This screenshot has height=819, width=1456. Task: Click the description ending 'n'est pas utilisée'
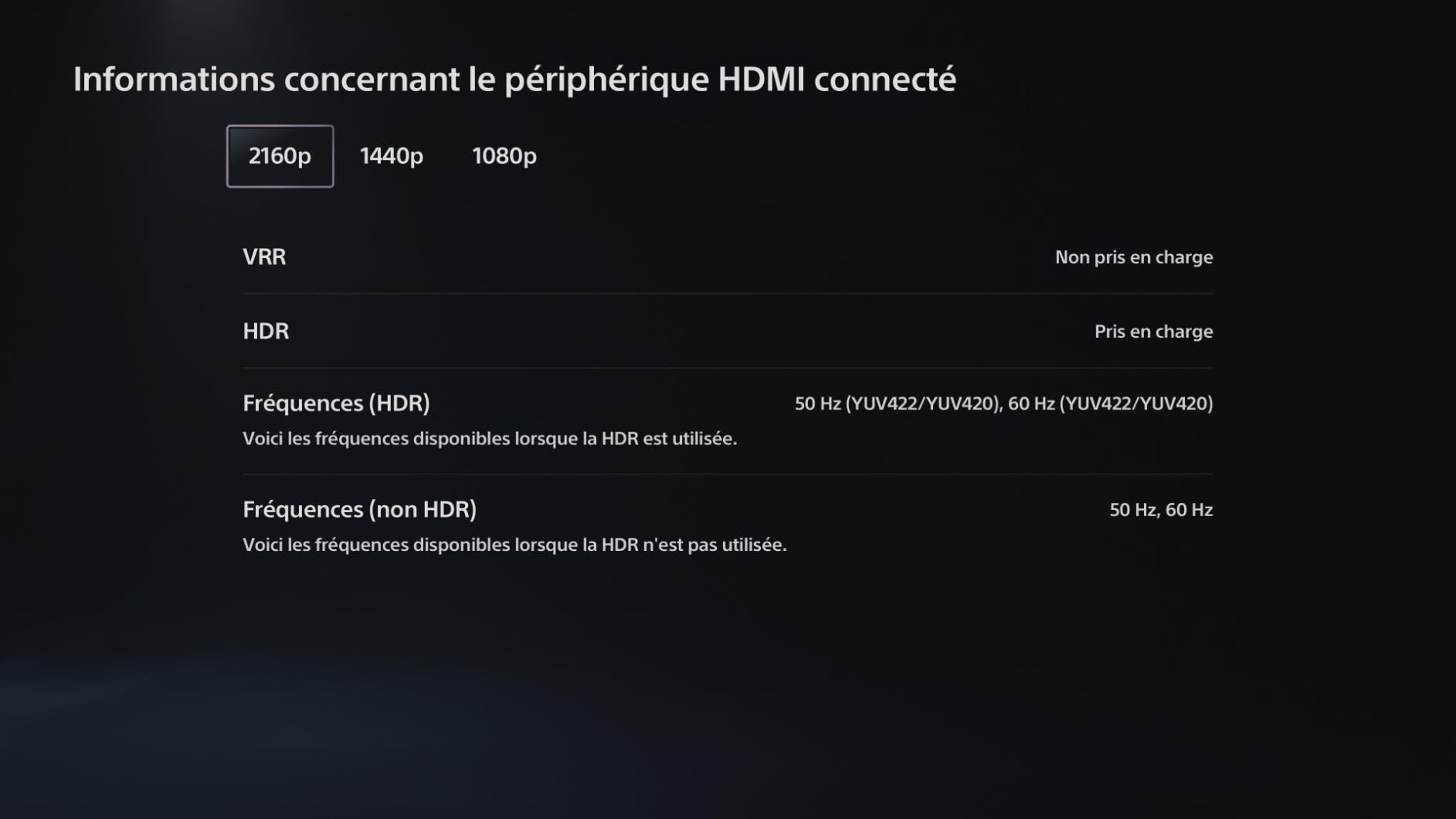tap(514, 545)
